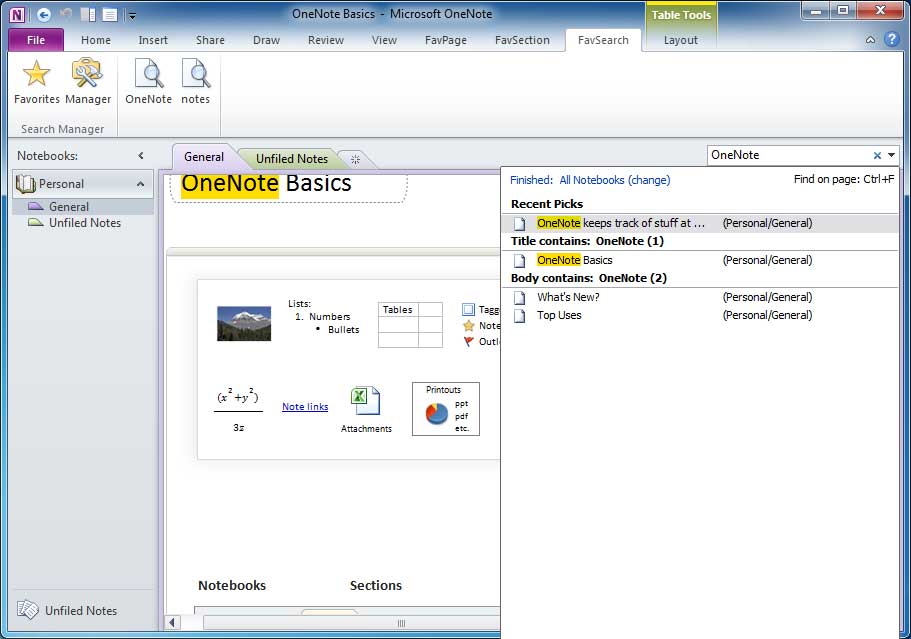Click the horizontal scrollbar thumb
This screenshot has width=911, height=639.
(352, 623)
